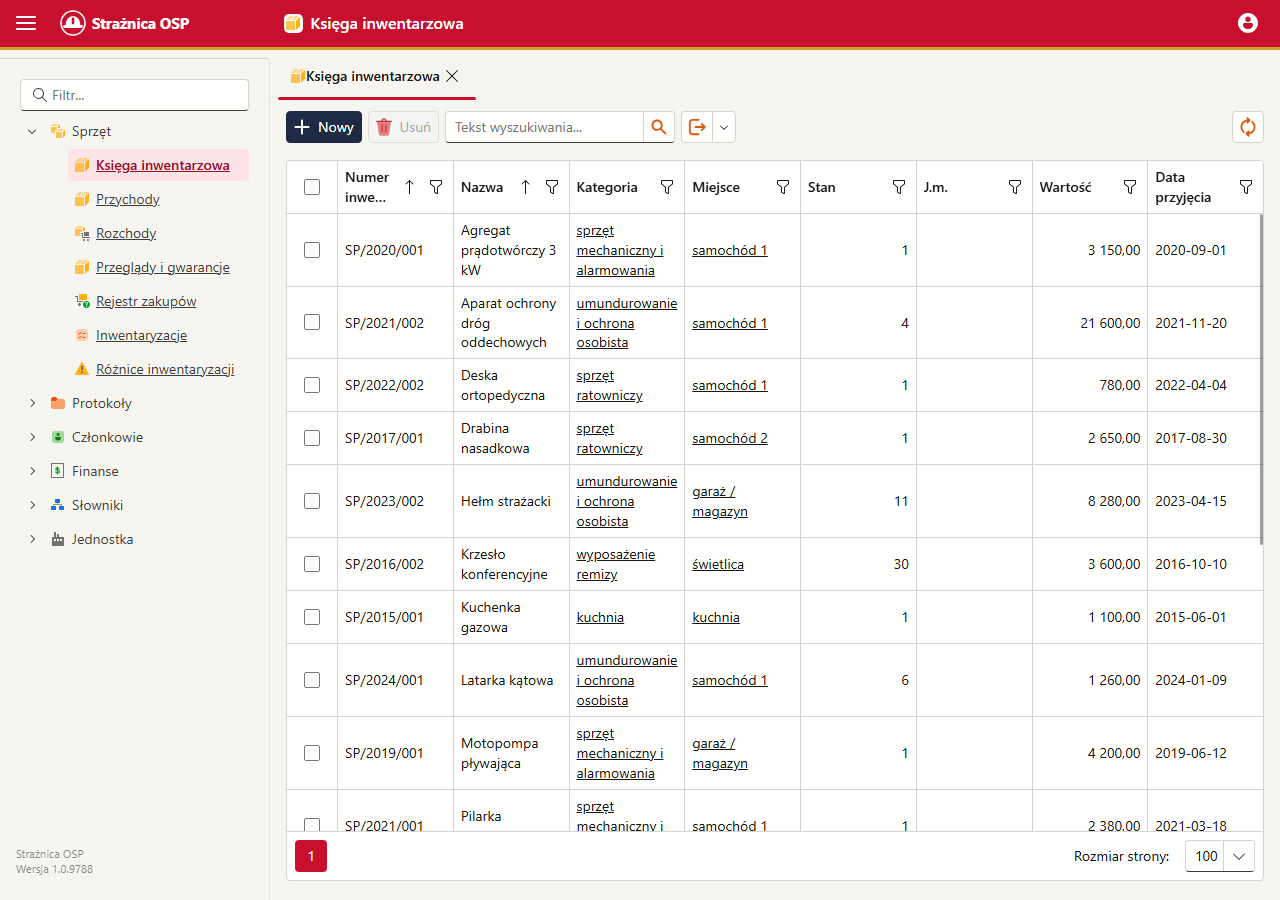This screenshot has width=1280, height=900.
Task: Tick the SP/2017/001 row checkbox
Action: [x=312, y=438]
